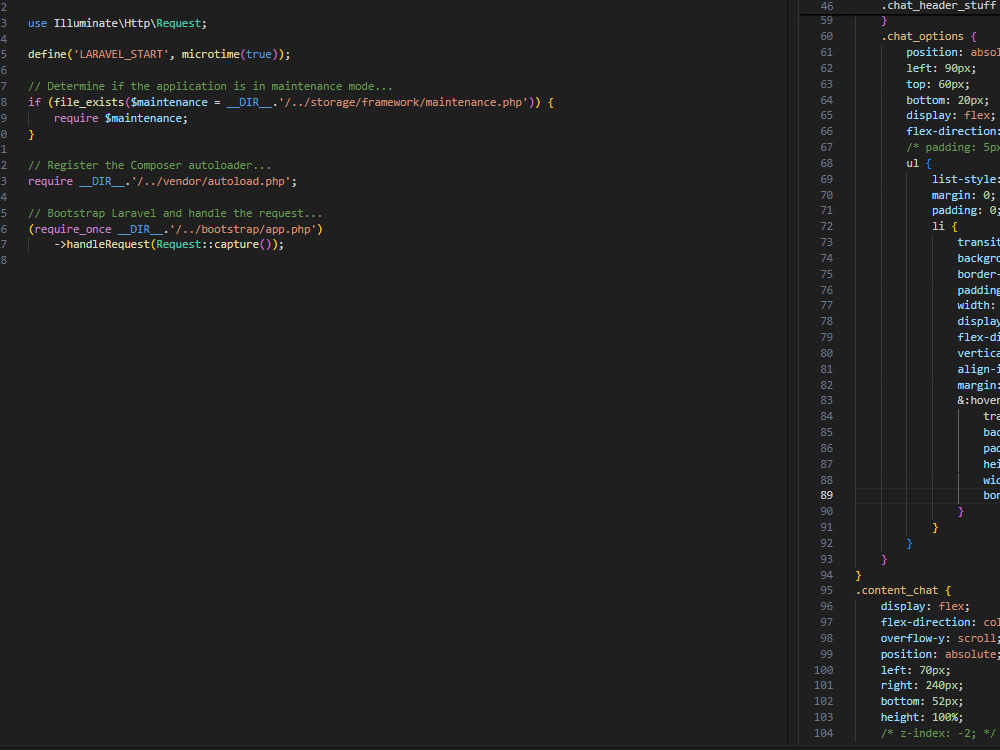Click comment 'Determine if the application is in maintenance mode...'

[x=220, y=86]
